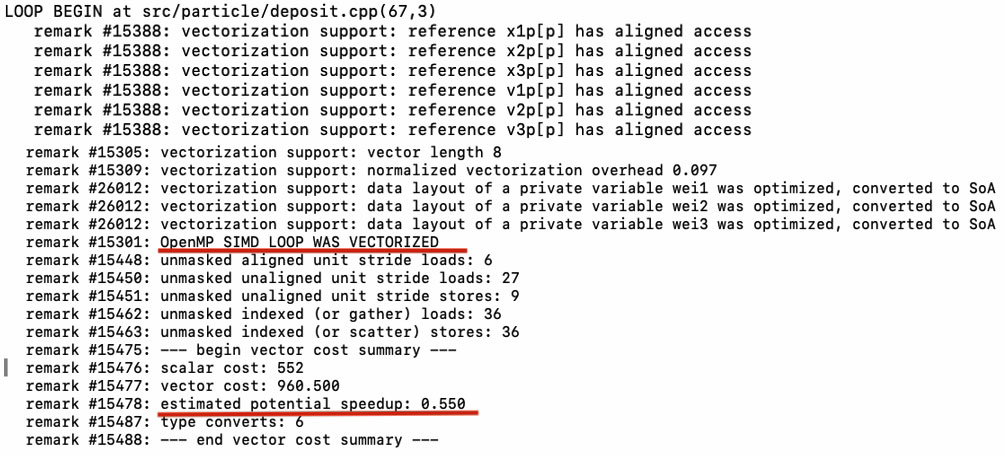Click the wei3 converted to SoA remark

pos(510,224)
